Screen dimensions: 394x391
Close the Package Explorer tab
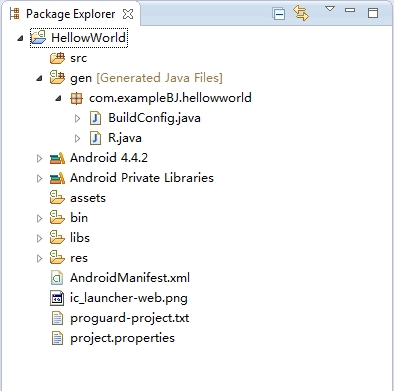[x=128, y=14]
